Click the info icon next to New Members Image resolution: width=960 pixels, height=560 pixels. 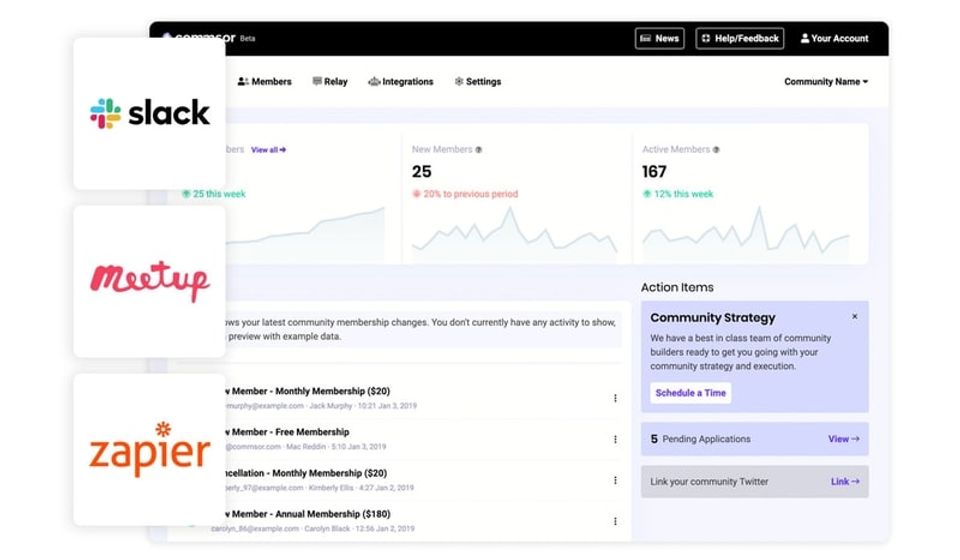coord(479,150)
